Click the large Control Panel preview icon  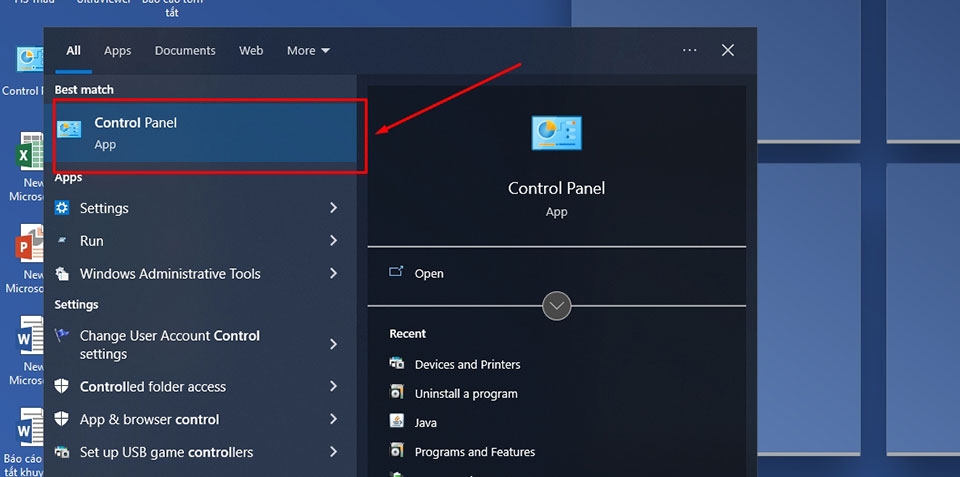(x=557, y=133)
